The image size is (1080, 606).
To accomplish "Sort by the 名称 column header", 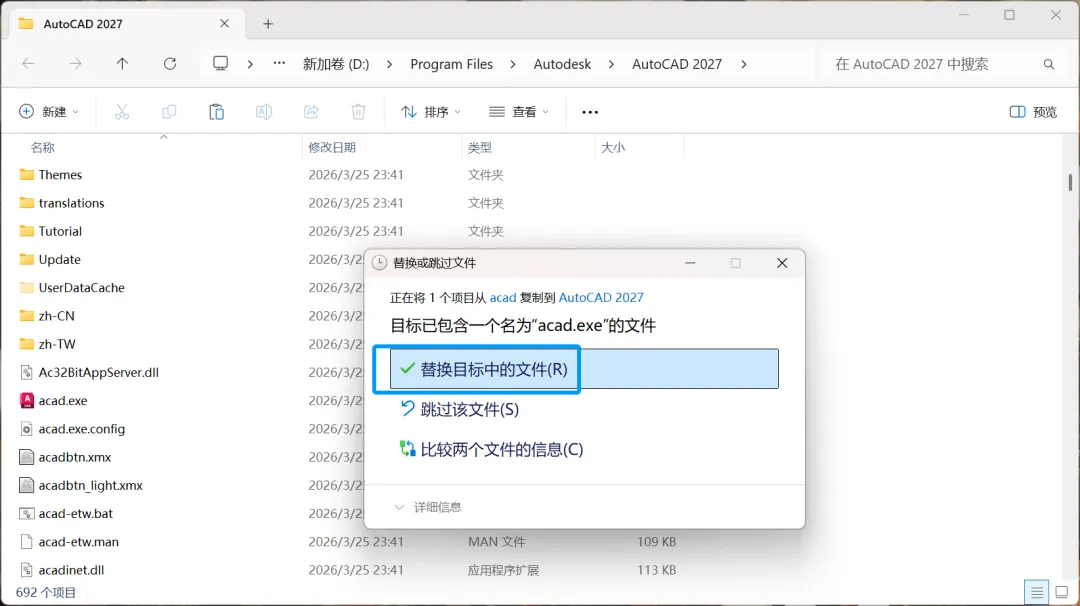I will [x=42, y=147].
